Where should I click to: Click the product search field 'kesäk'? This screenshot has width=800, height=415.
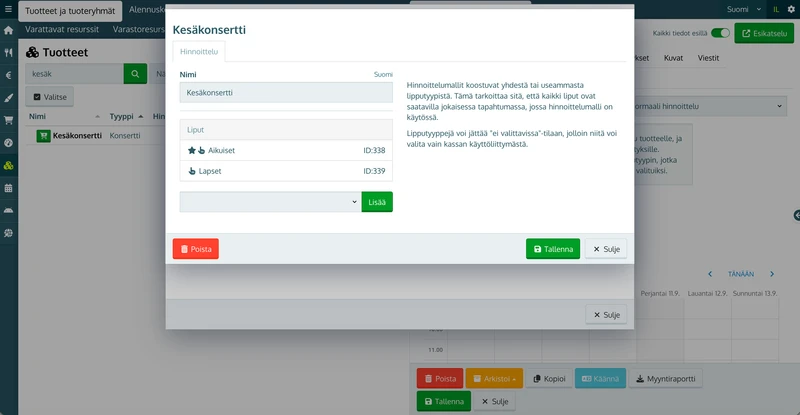tap(74, 74)
